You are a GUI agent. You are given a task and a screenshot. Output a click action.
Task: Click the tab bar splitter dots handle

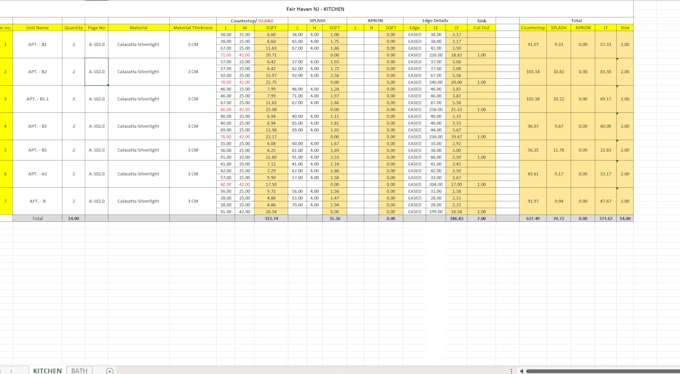[x=511, y=371]
